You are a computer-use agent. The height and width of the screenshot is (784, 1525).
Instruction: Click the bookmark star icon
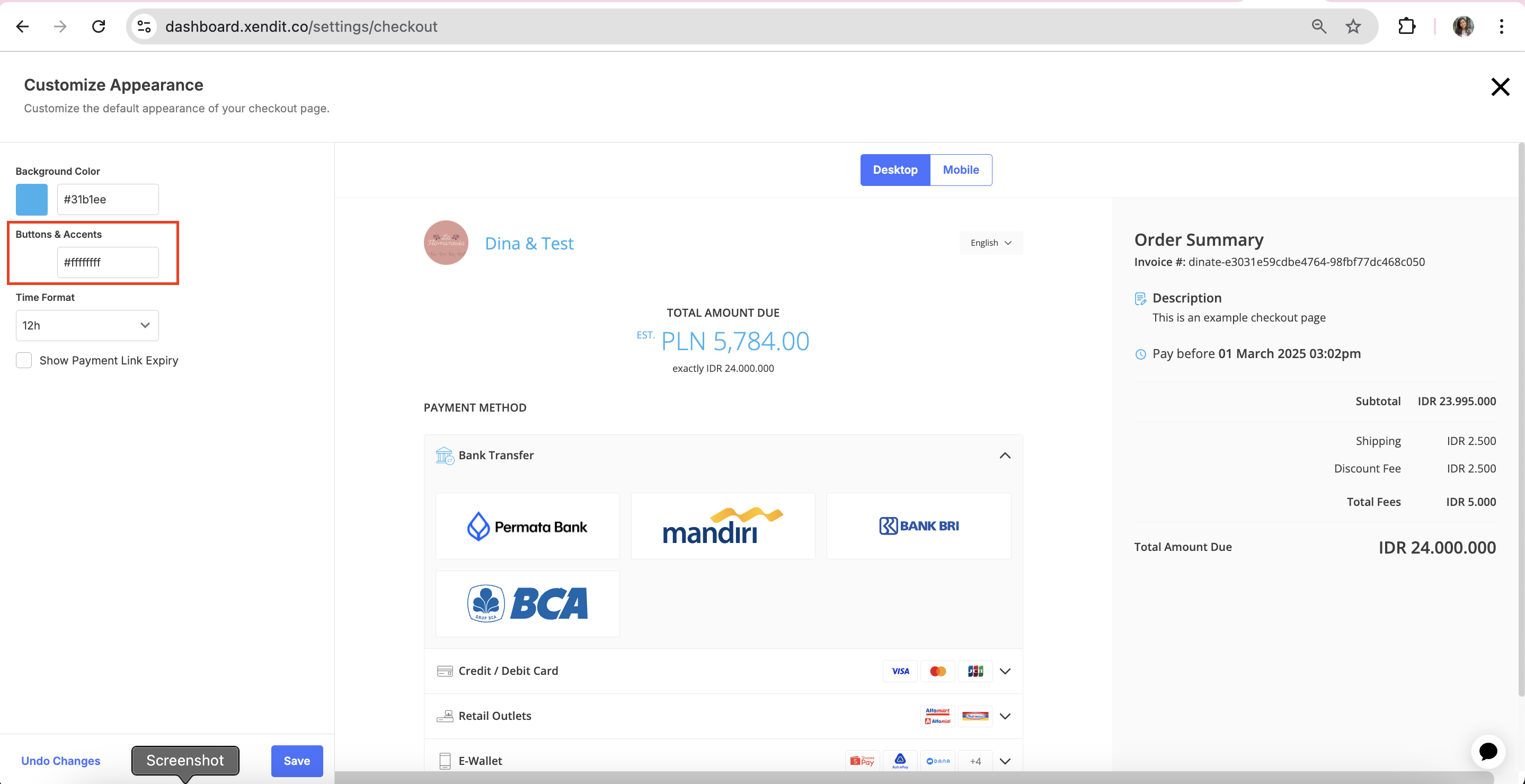tap(1353, 26)
